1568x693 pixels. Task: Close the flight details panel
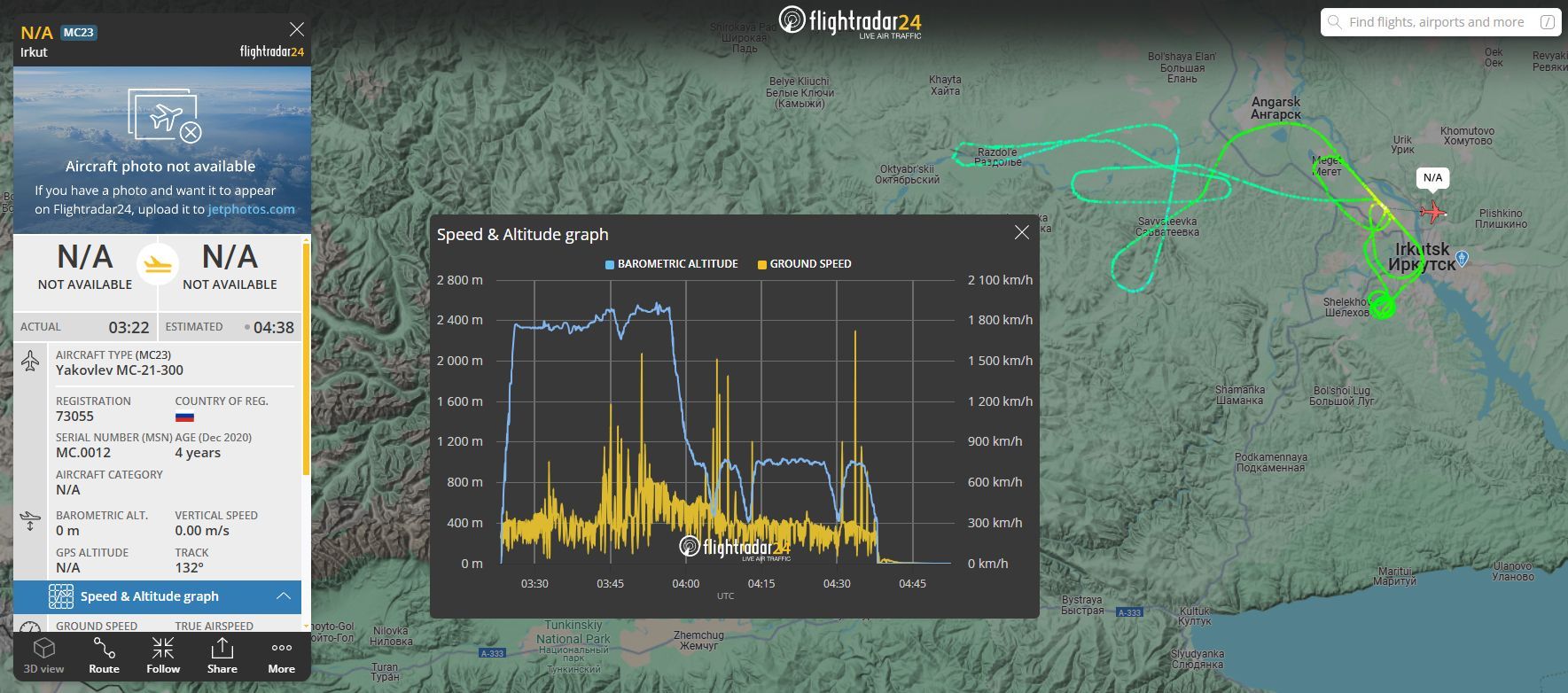297,29
